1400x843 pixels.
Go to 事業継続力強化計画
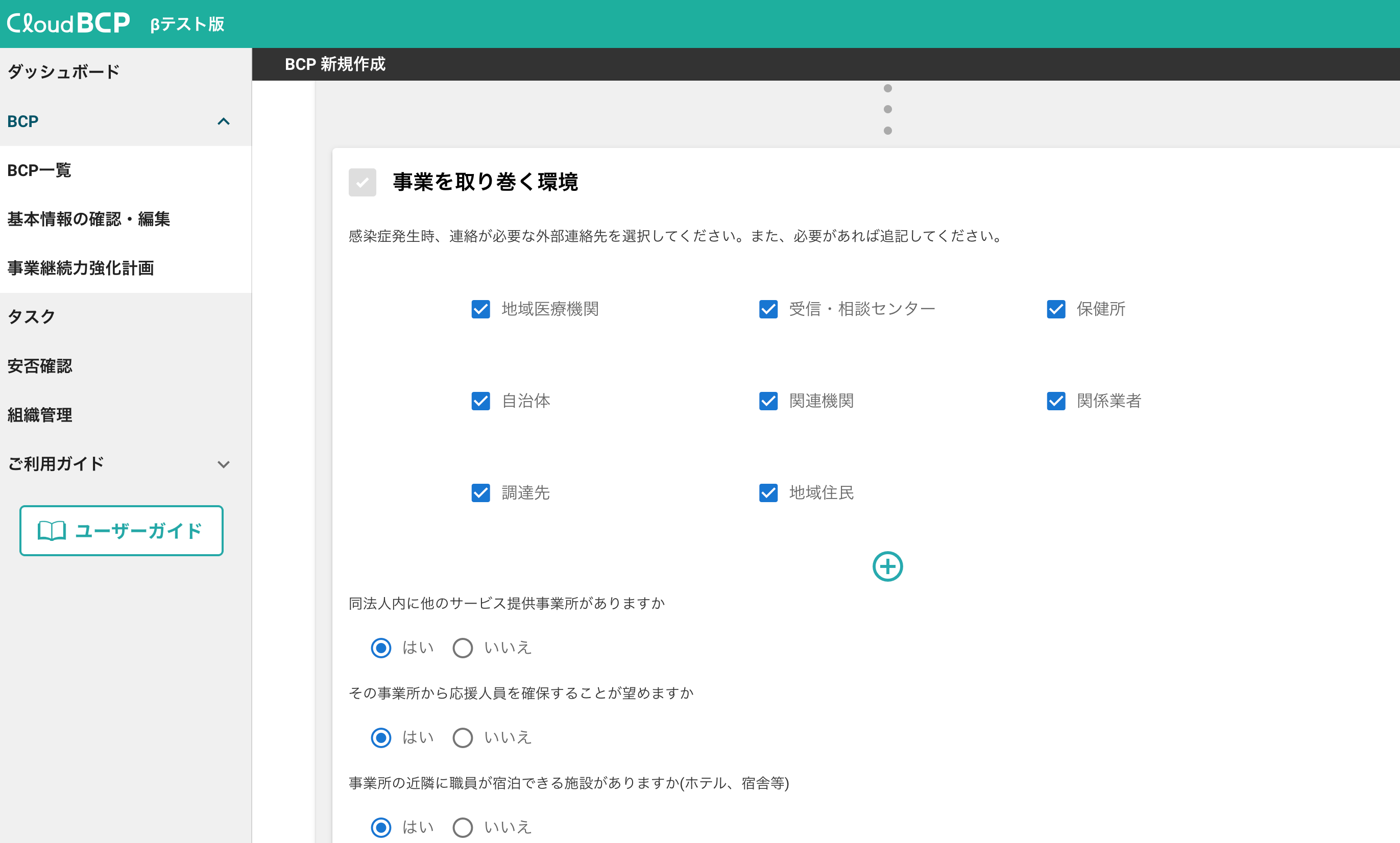coord(81,268)
